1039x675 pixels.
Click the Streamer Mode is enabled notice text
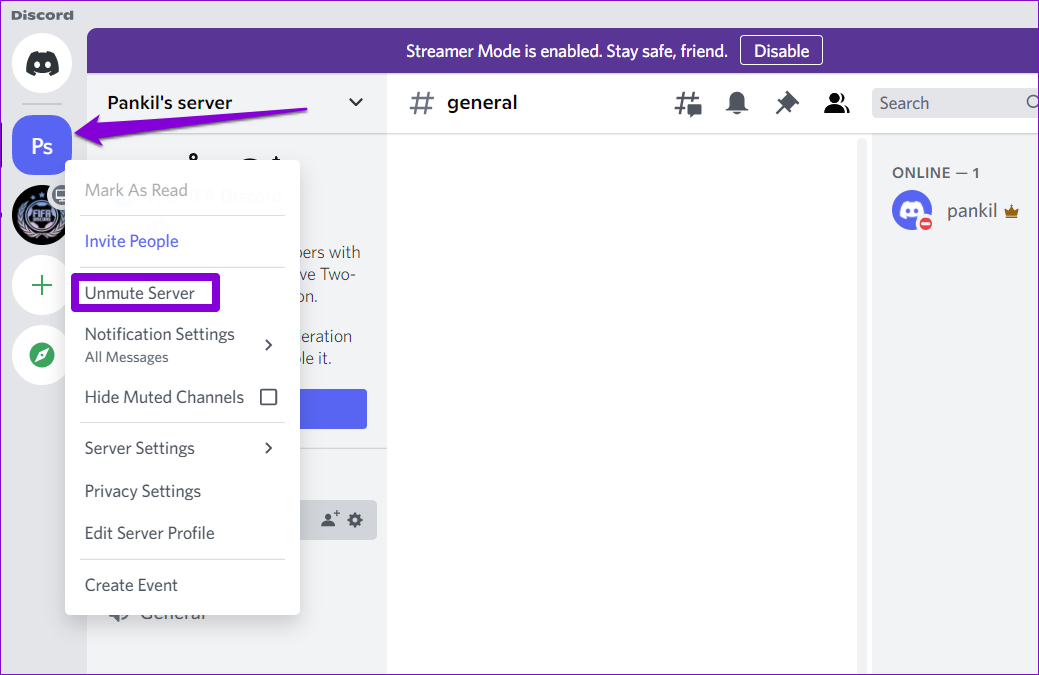(x=567, y=51)
